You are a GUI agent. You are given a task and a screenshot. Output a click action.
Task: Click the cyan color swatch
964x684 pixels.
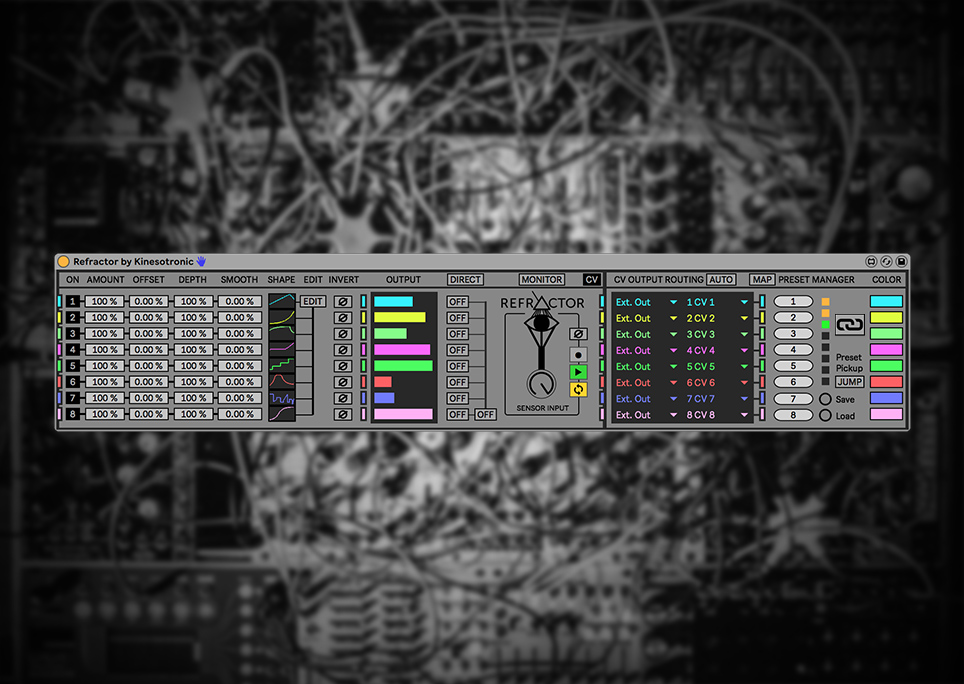886,301
